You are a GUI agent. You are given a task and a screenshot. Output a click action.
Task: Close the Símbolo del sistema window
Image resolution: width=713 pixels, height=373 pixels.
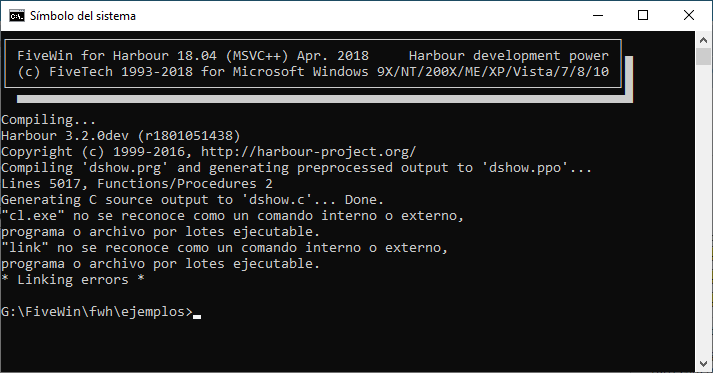click(689, 15)
